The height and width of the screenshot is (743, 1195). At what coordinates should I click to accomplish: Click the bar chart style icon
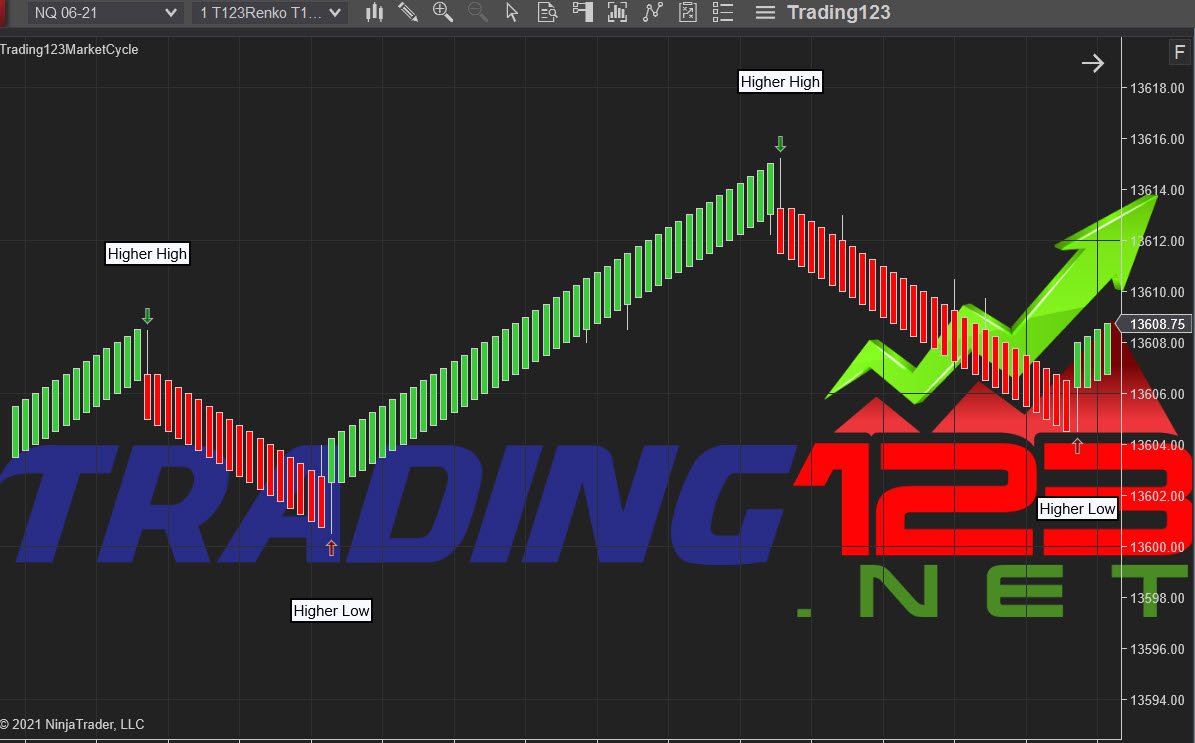pyautogui.click(x=373, y=12)
